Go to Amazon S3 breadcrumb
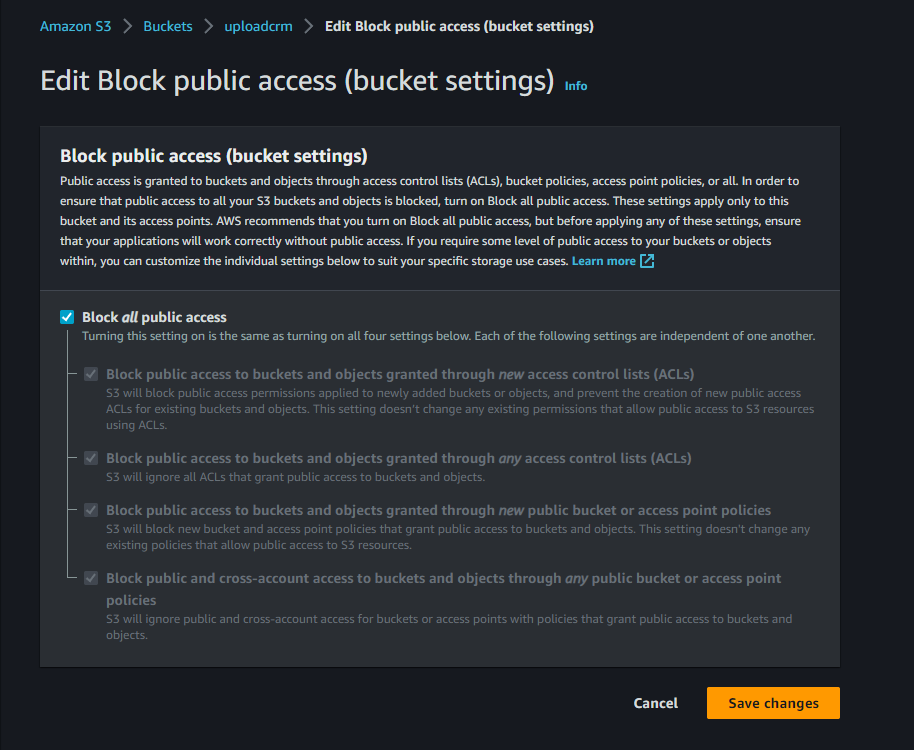914x750 pixels. (75, 26)
